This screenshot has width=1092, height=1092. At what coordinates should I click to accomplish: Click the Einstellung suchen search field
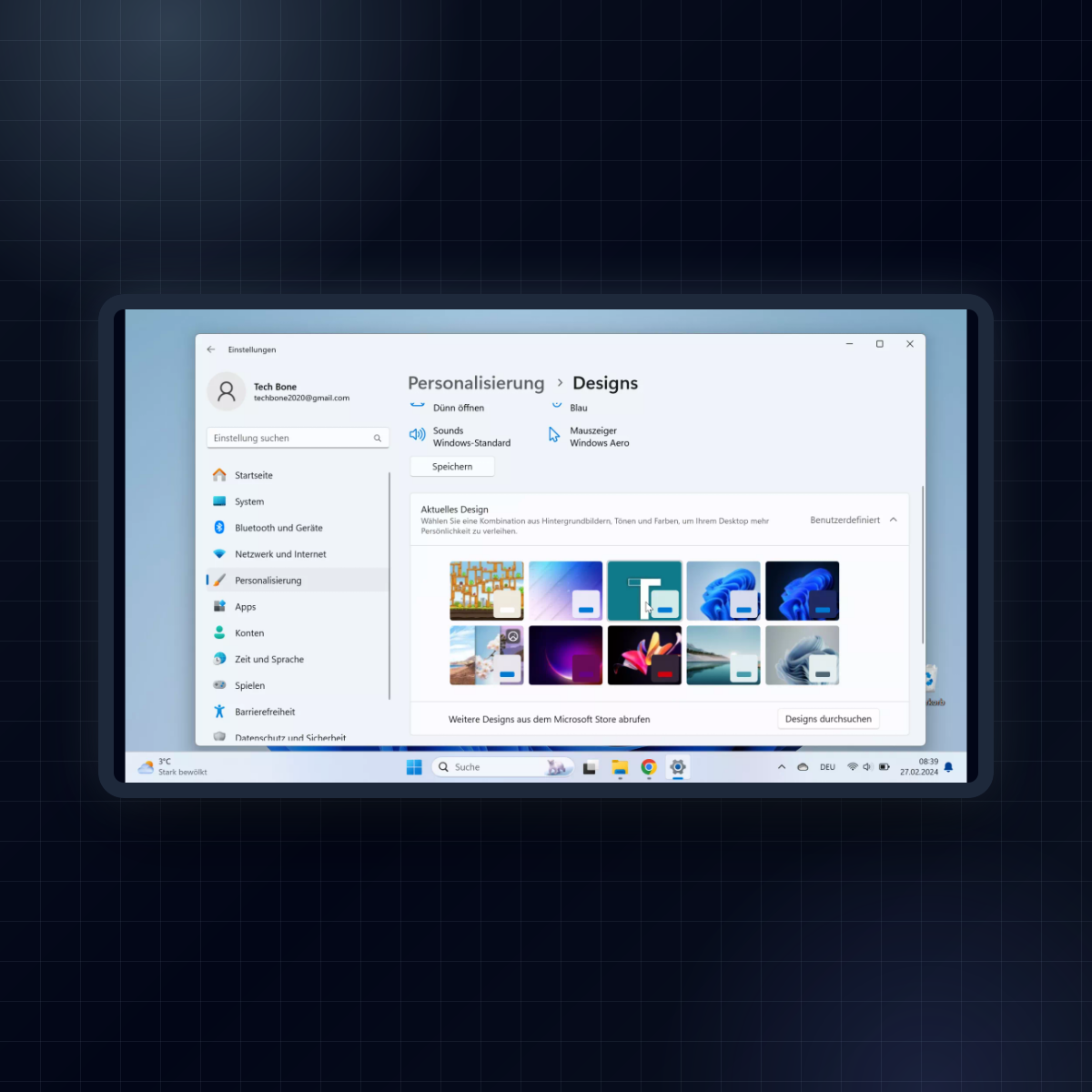point(298,438)
